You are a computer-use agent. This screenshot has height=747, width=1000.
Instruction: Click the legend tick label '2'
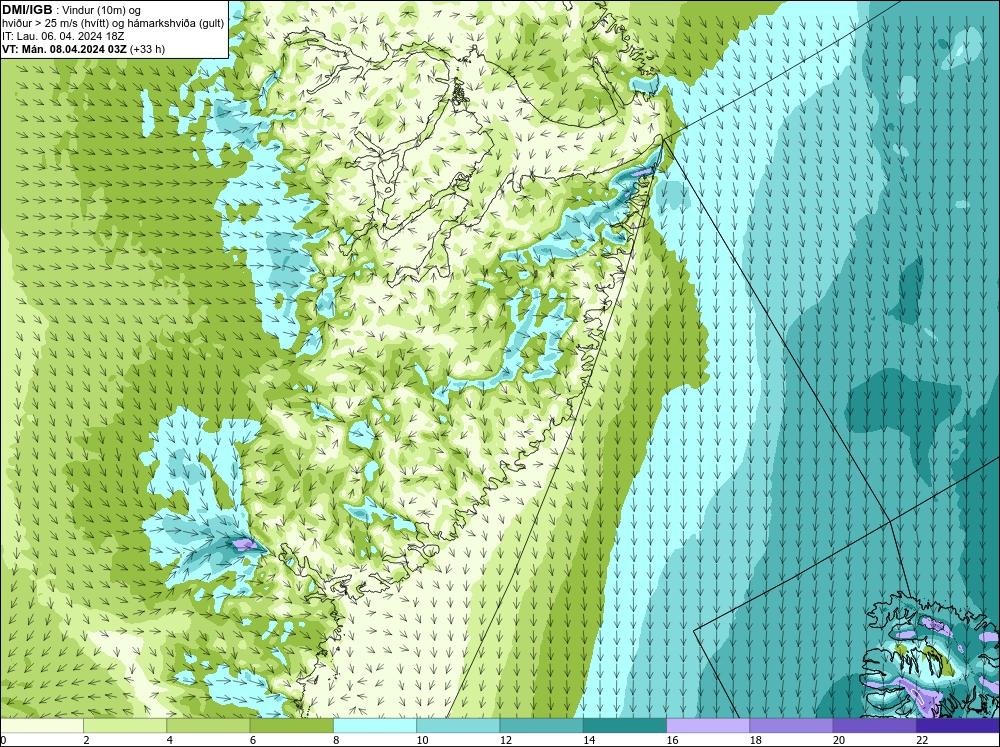coord(86,740)
